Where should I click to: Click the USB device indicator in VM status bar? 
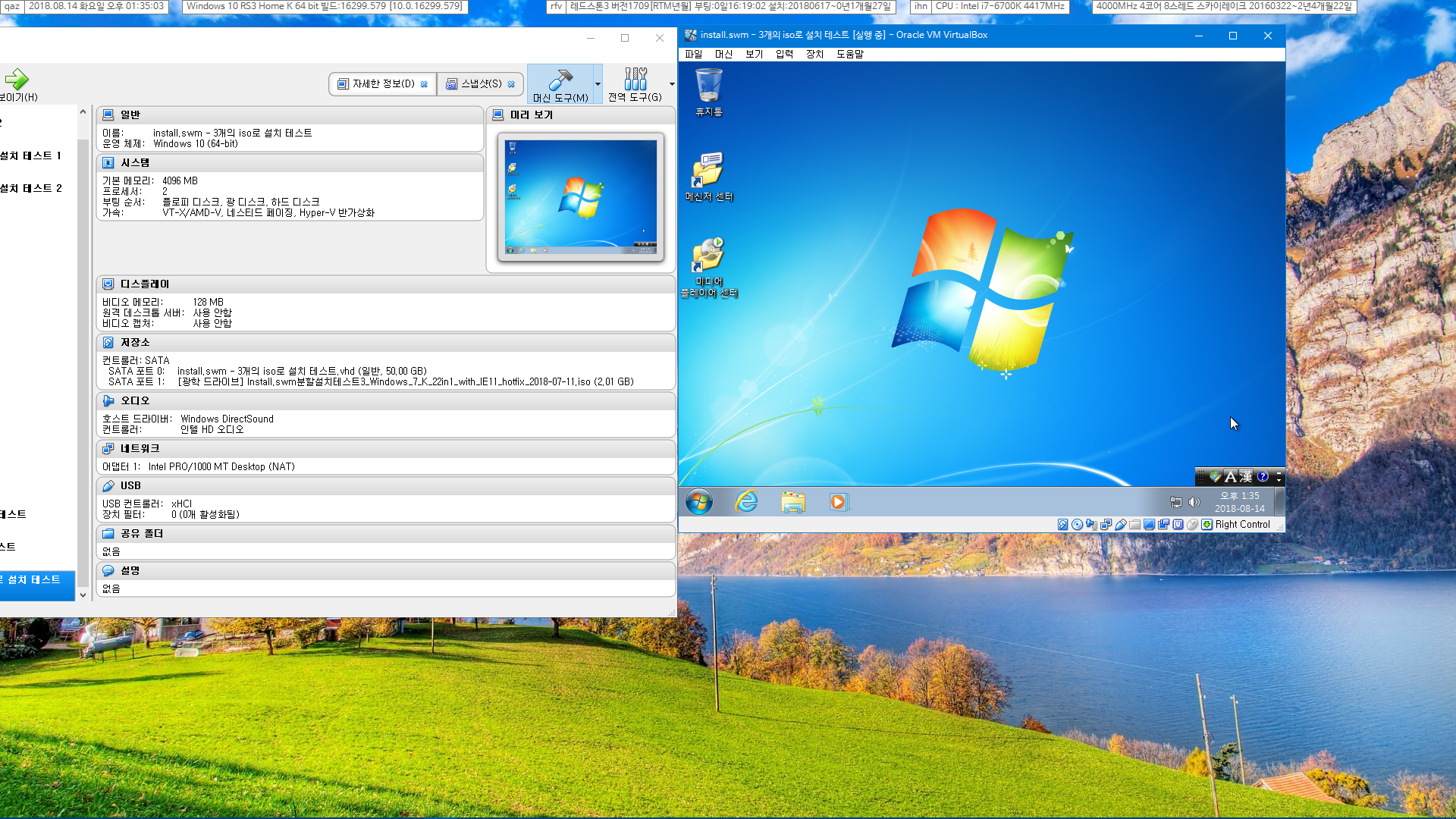[x=1120, y=524]
